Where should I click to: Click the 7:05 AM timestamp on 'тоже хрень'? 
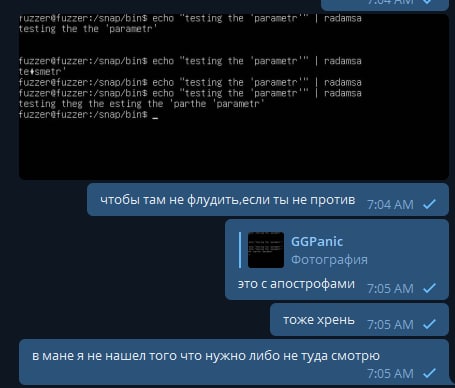click(390, 325)
